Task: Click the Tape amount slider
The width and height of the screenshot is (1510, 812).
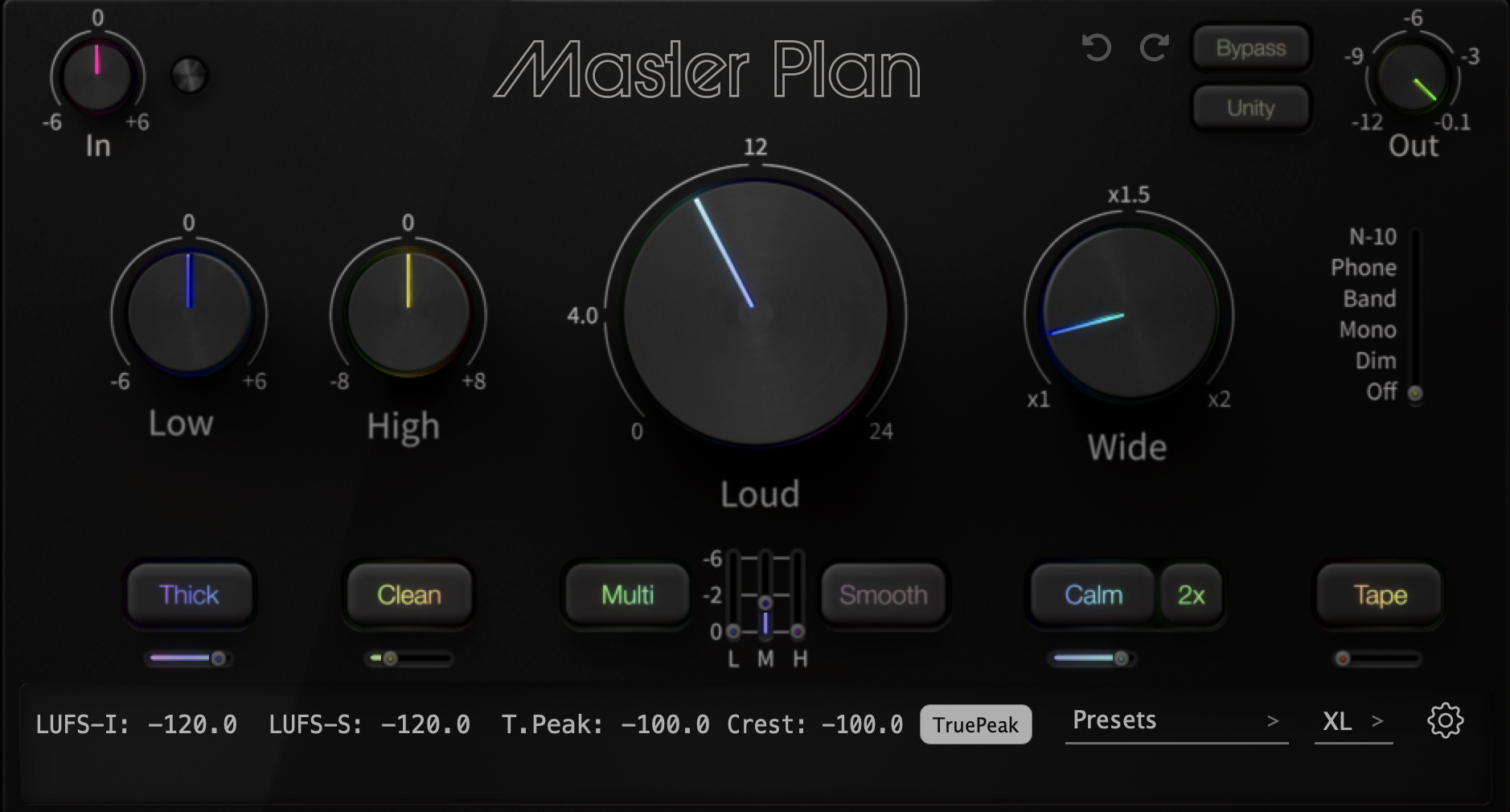Action: point(1379,658)
